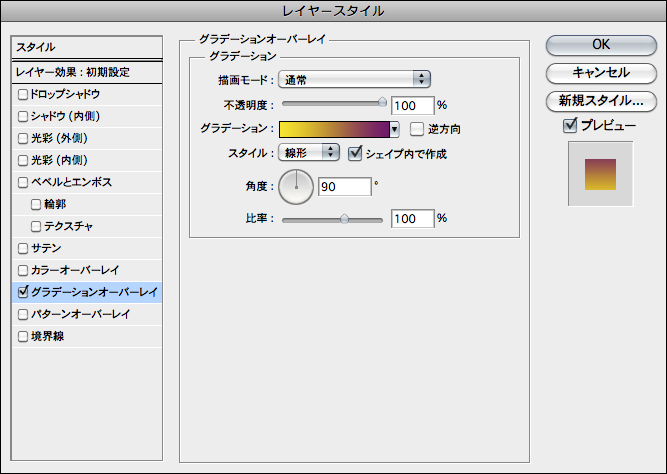Click the OK button

coord(601,44)
